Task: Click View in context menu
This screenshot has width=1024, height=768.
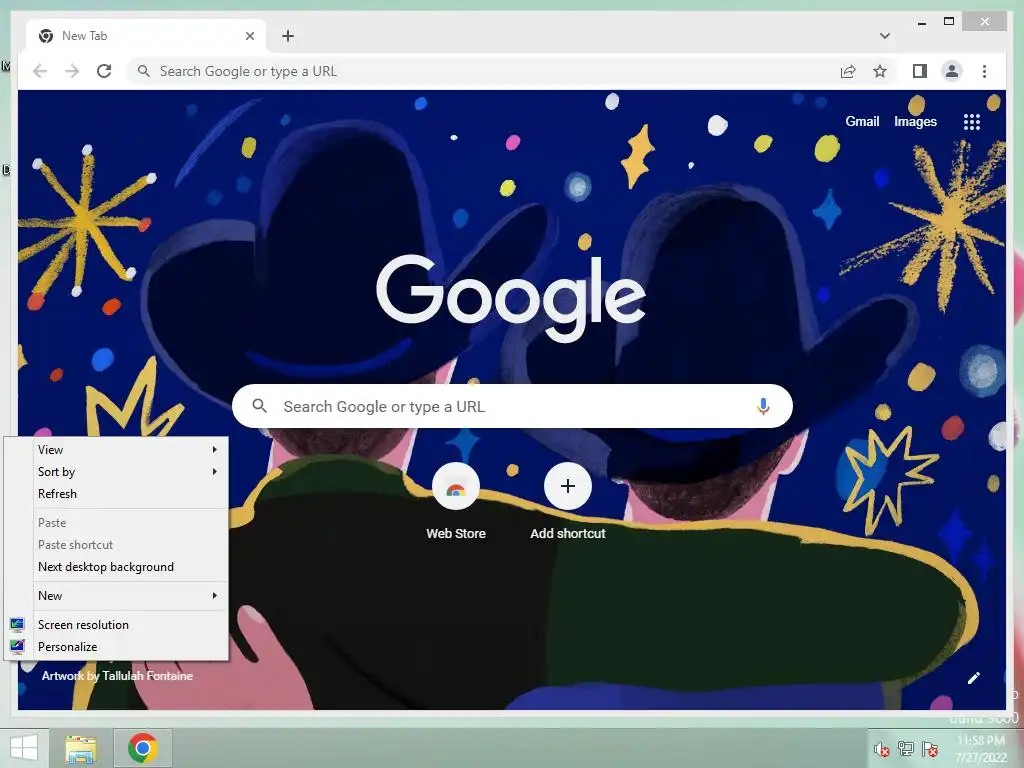Action: (117, 449)
